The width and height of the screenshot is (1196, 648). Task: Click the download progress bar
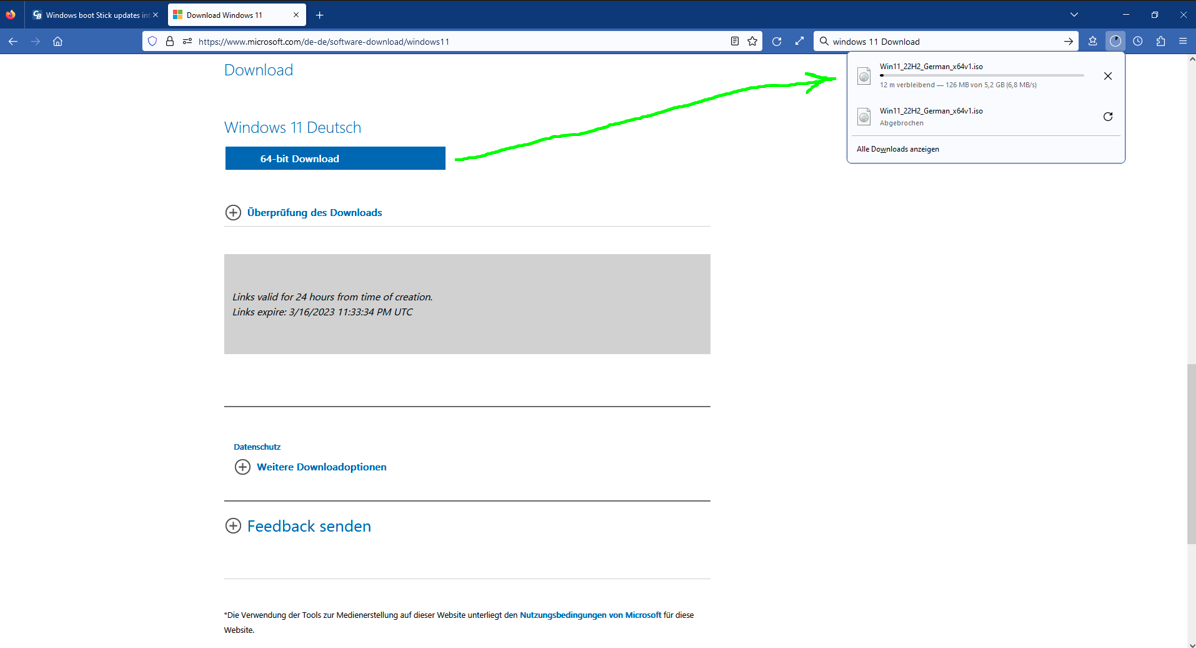pyautogui.click(x=982, y=75)
